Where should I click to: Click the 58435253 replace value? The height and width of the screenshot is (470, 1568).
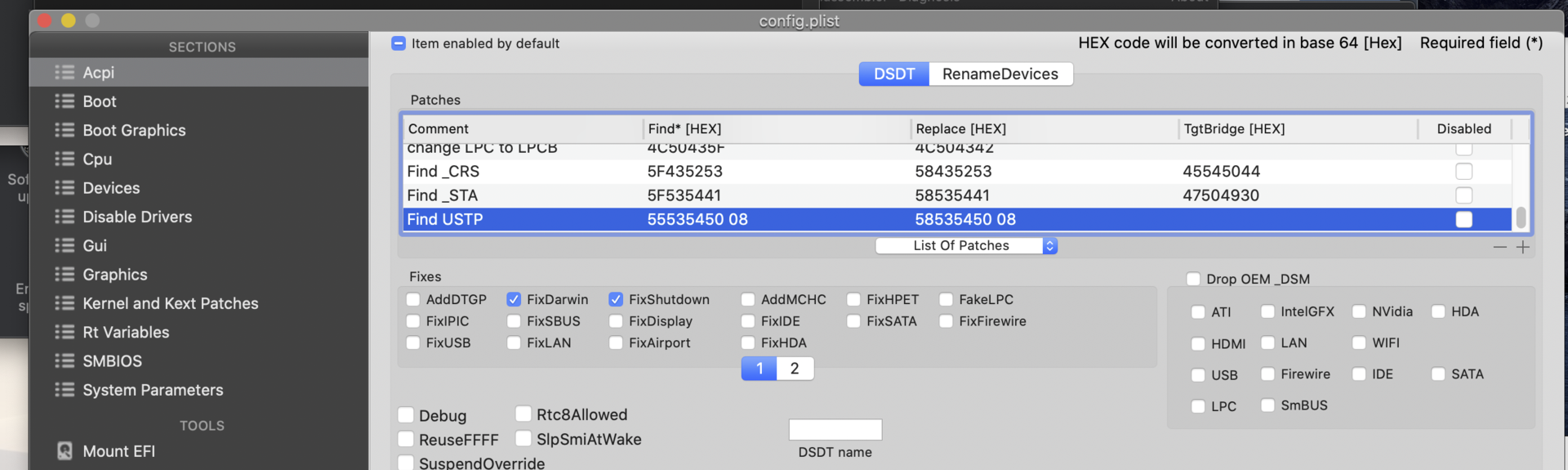click(953, 172)
